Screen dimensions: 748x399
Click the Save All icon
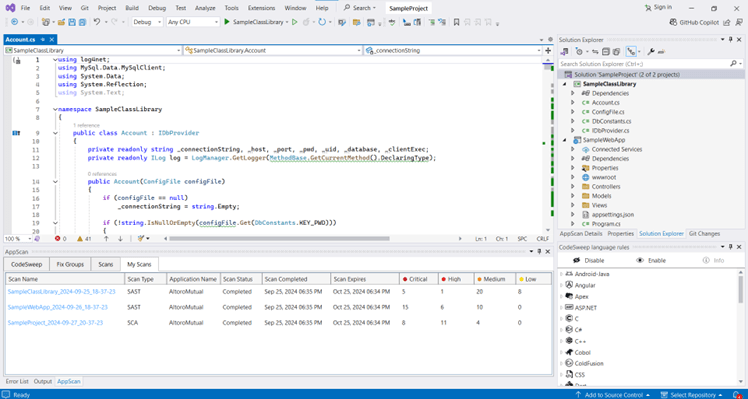click(x=82, y=22)
